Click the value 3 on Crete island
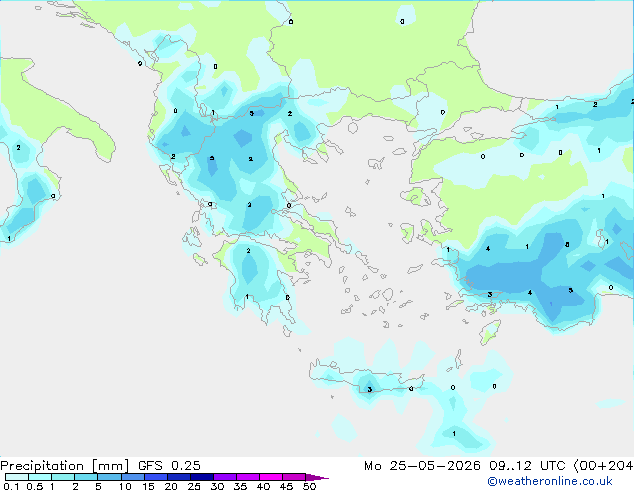634x490 pixels. pos(370,389)
